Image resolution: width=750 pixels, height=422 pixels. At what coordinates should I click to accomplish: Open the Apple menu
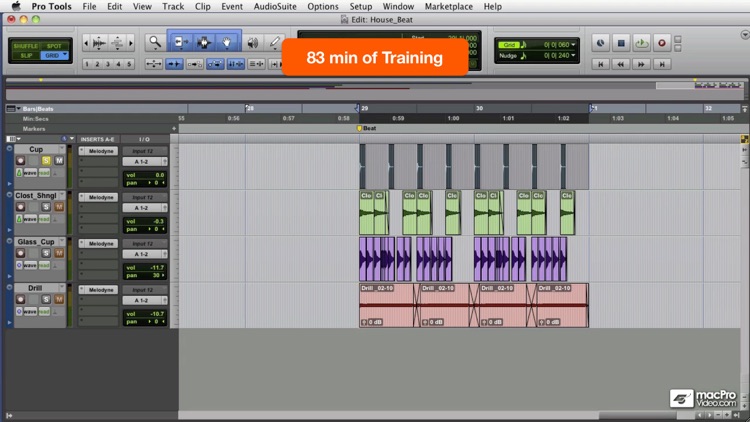[x=15, y=6]
